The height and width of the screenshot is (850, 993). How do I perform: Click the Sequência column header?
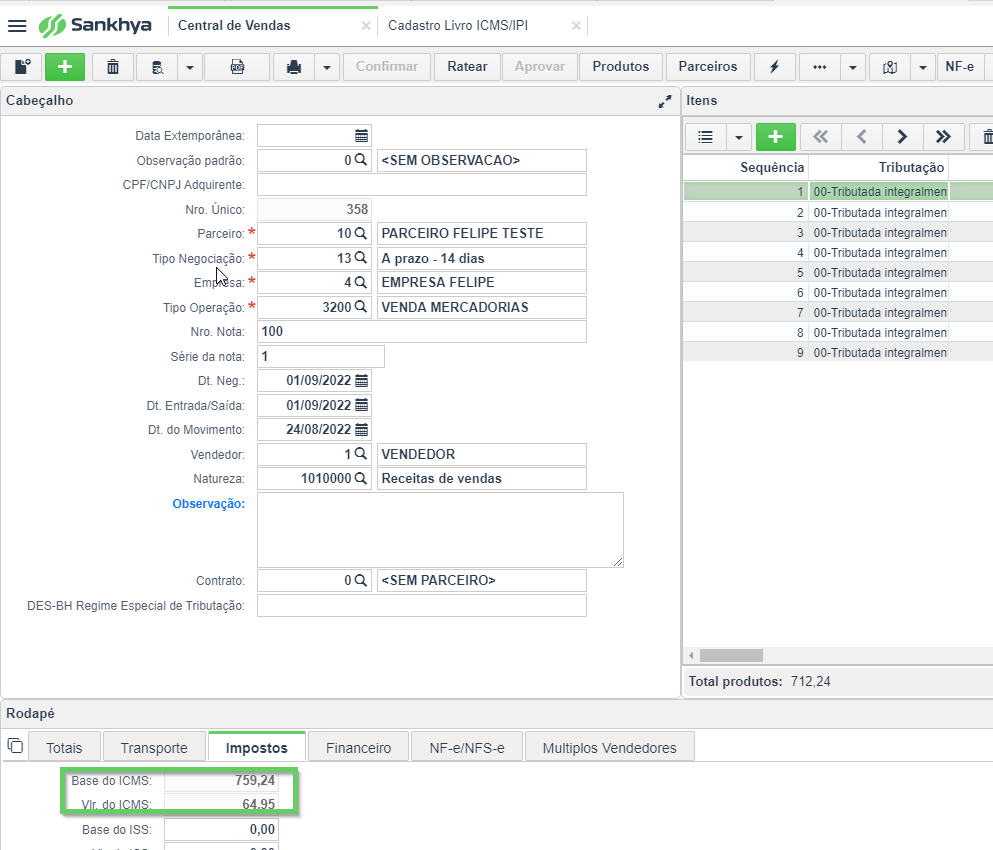pos(746,168)
